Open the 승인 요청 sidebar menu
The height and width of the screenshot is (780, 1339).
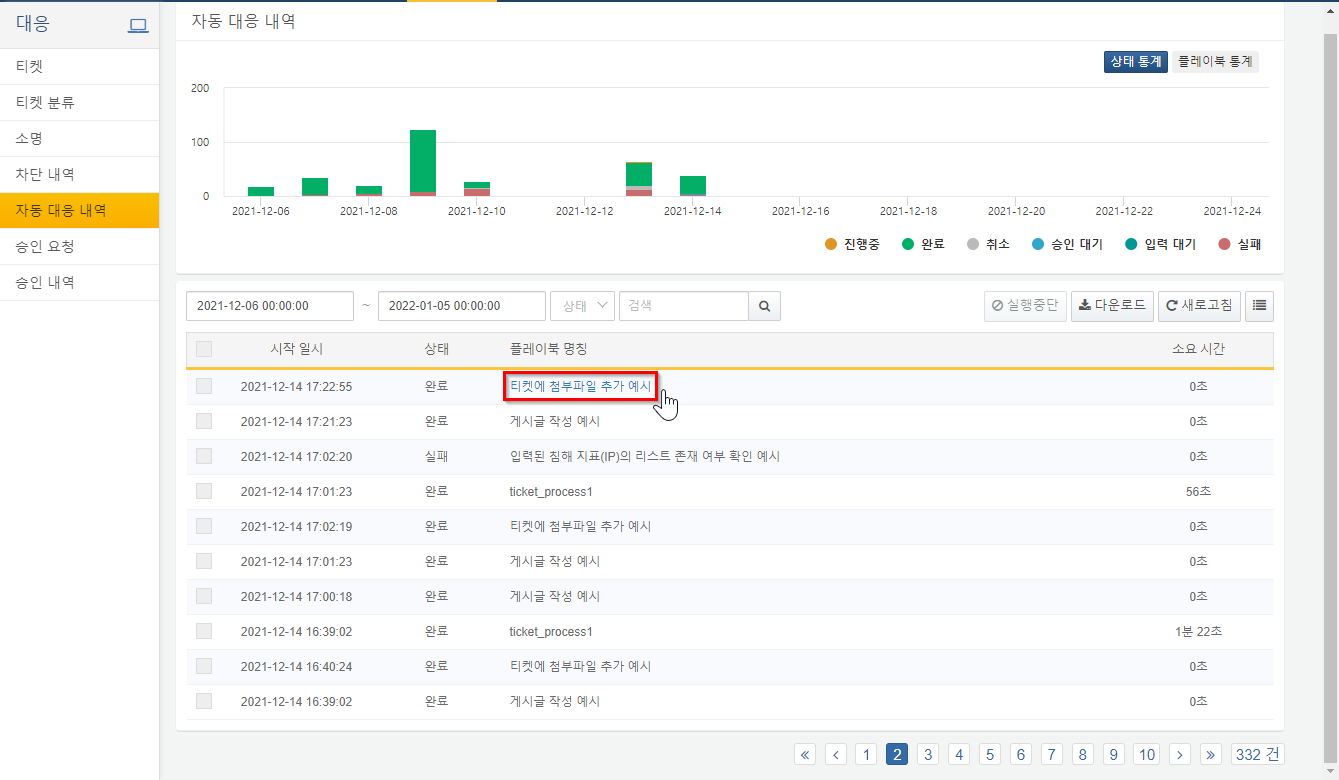(79, 247)
